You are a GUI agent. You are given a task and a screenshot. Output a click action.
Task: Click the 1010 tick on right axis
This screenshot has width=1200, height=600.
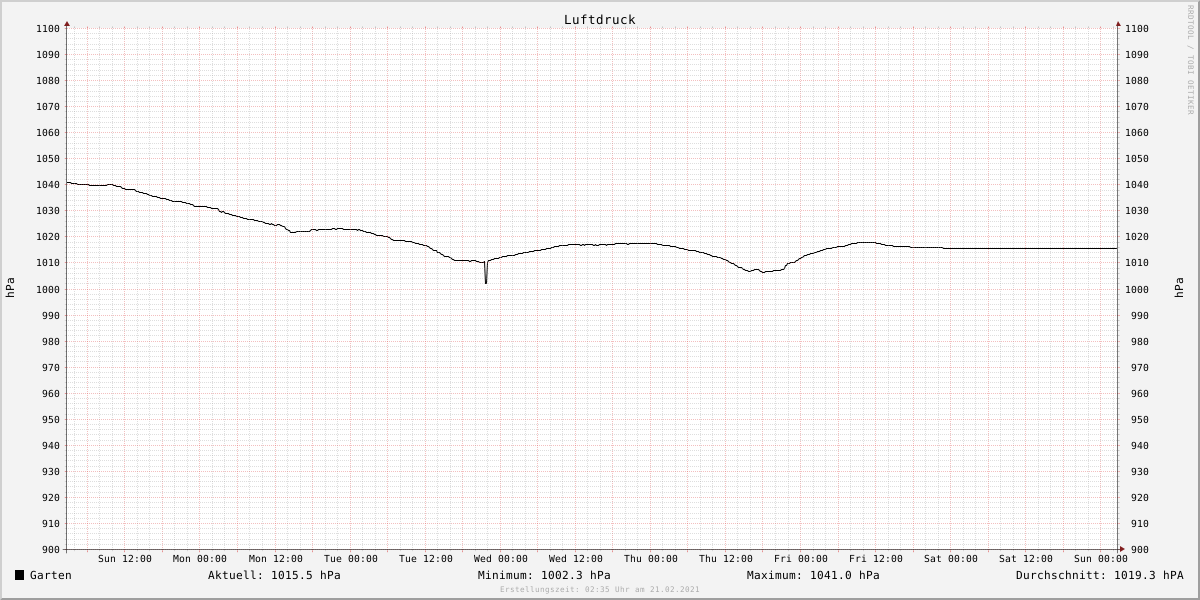click(1137, 263)
